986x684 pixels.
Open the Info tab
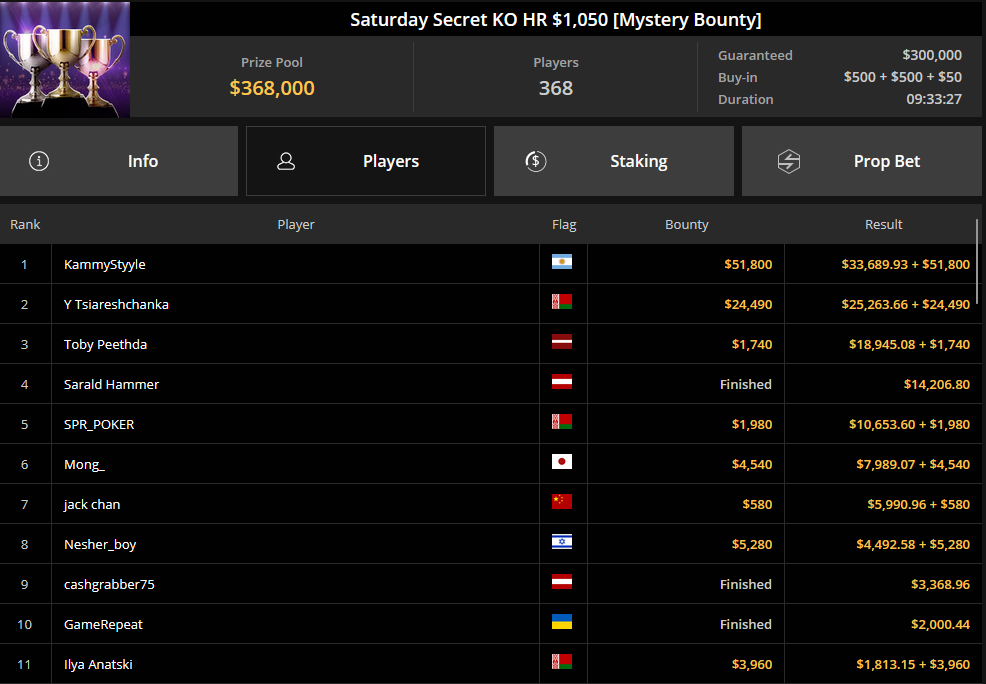click(119, 161)
